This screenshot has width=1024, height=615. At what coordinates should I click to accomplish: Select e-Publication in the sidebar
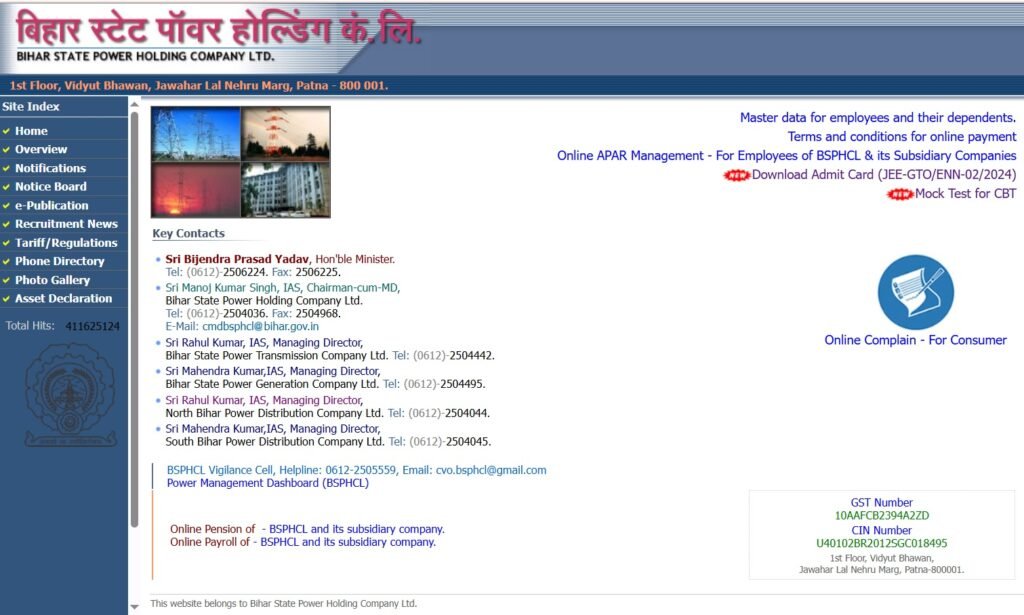tap(52, 205)
